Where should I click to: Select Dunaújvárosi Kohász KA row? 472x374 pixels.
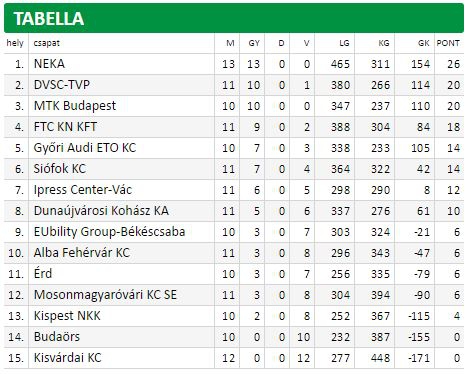234,211
